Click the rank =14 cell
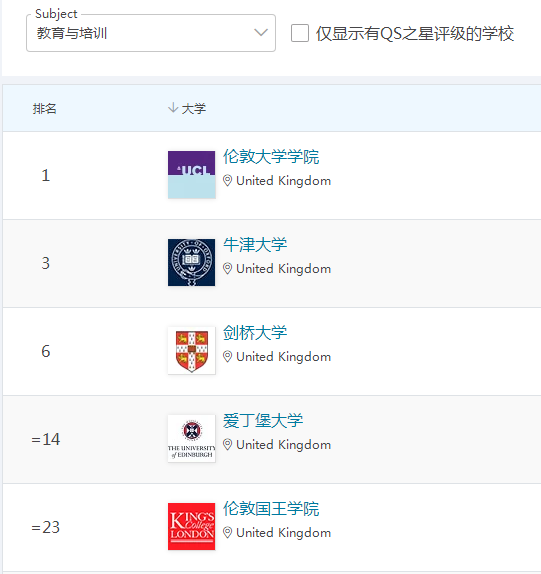 tap(46, 439)
